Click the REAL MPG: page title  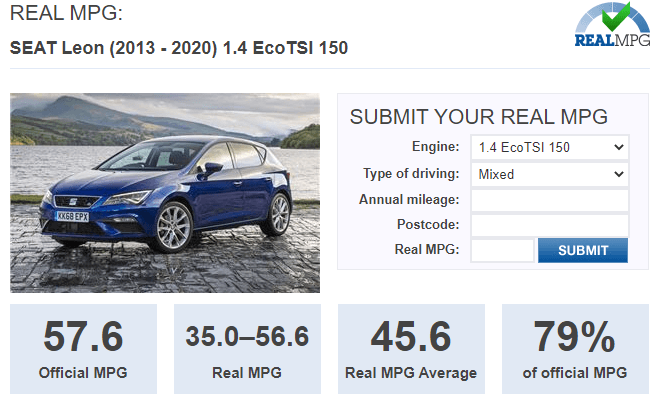tap(66, 13)
